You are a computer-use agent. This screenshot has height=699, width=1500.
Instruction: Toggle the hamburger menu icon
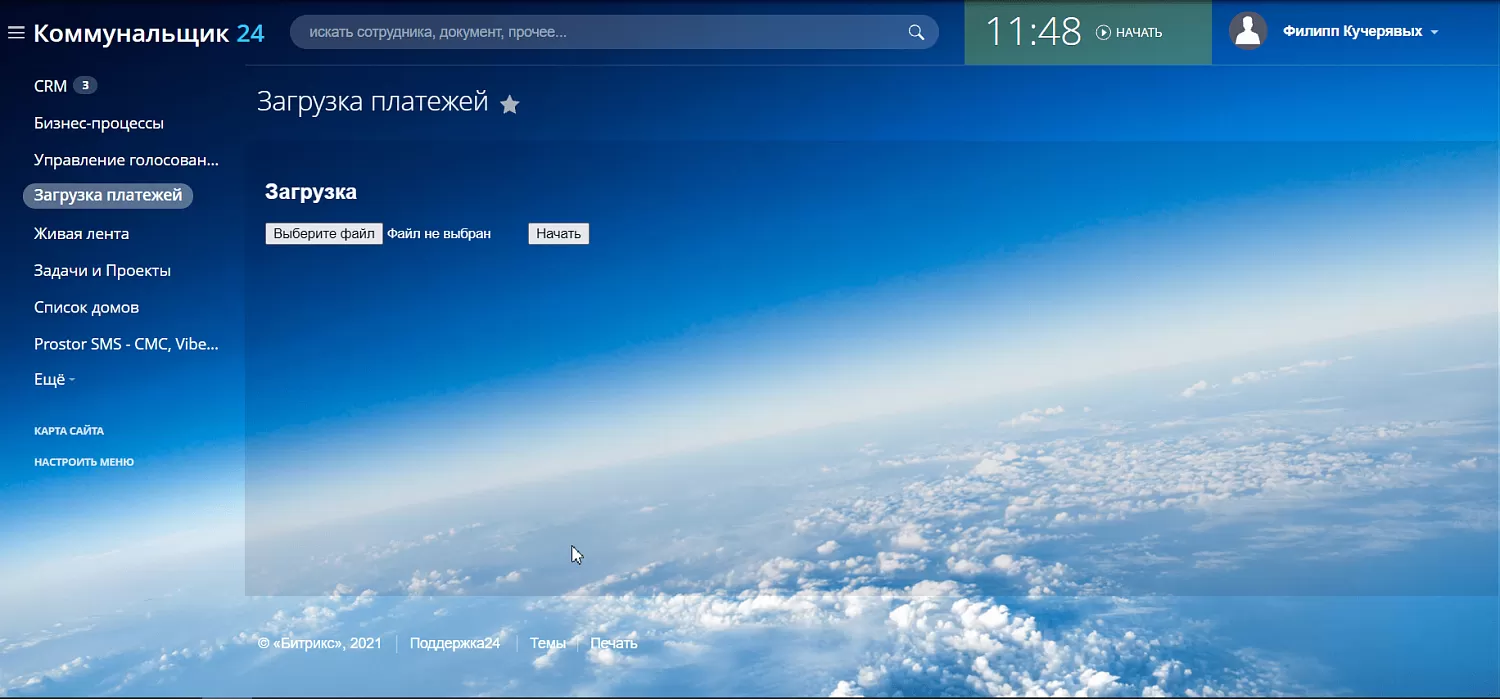[16, 33]
